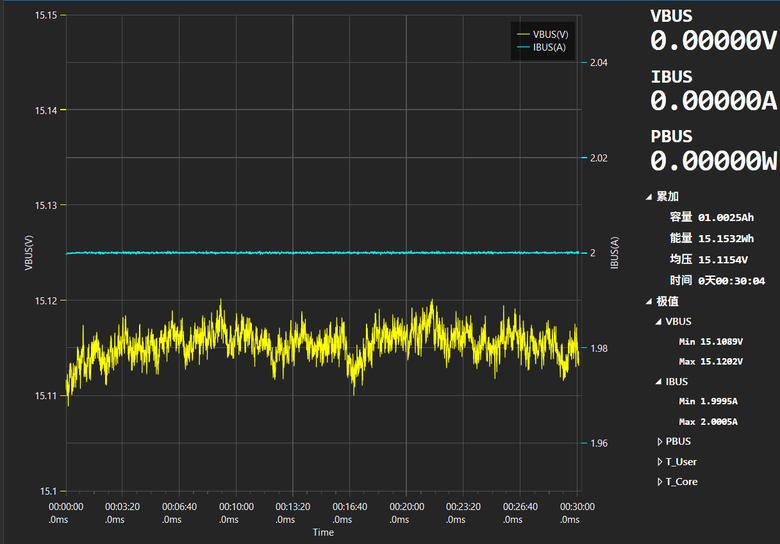This screenshot has width=780, height=544.
Task: Select IBUS Min 1.9995A row
Action: 708,401
